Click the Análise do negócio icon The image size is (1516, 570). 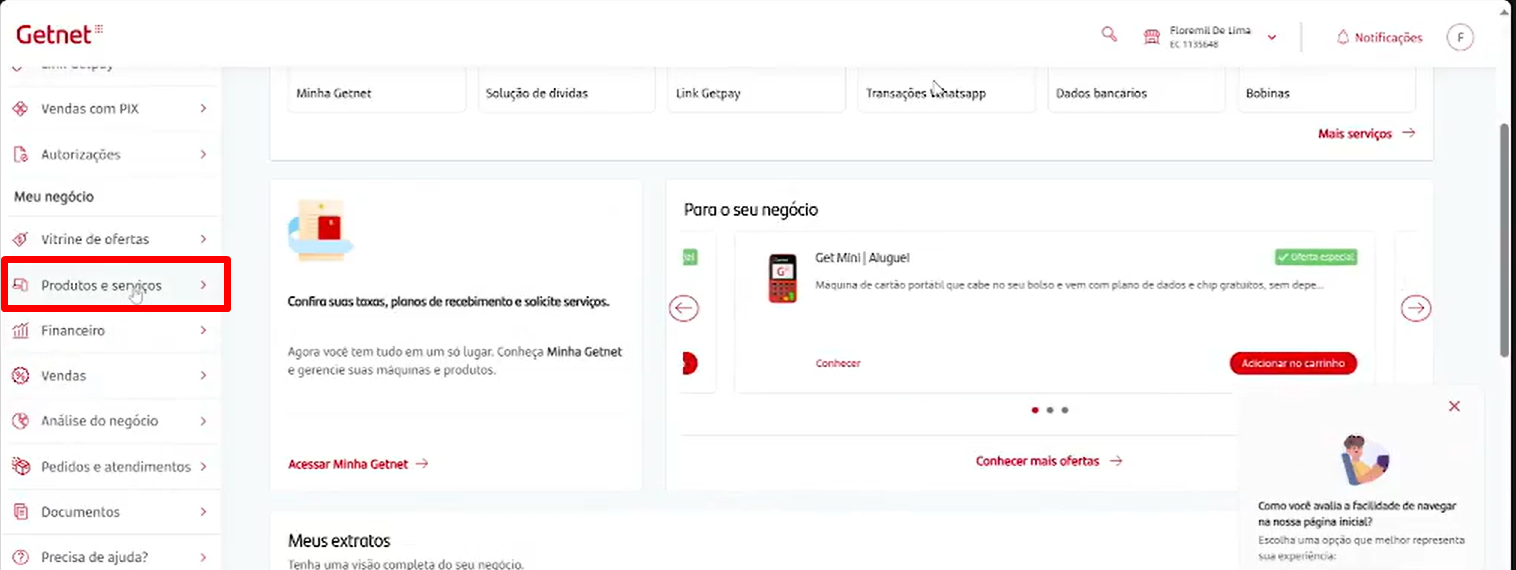coord(20,421)
